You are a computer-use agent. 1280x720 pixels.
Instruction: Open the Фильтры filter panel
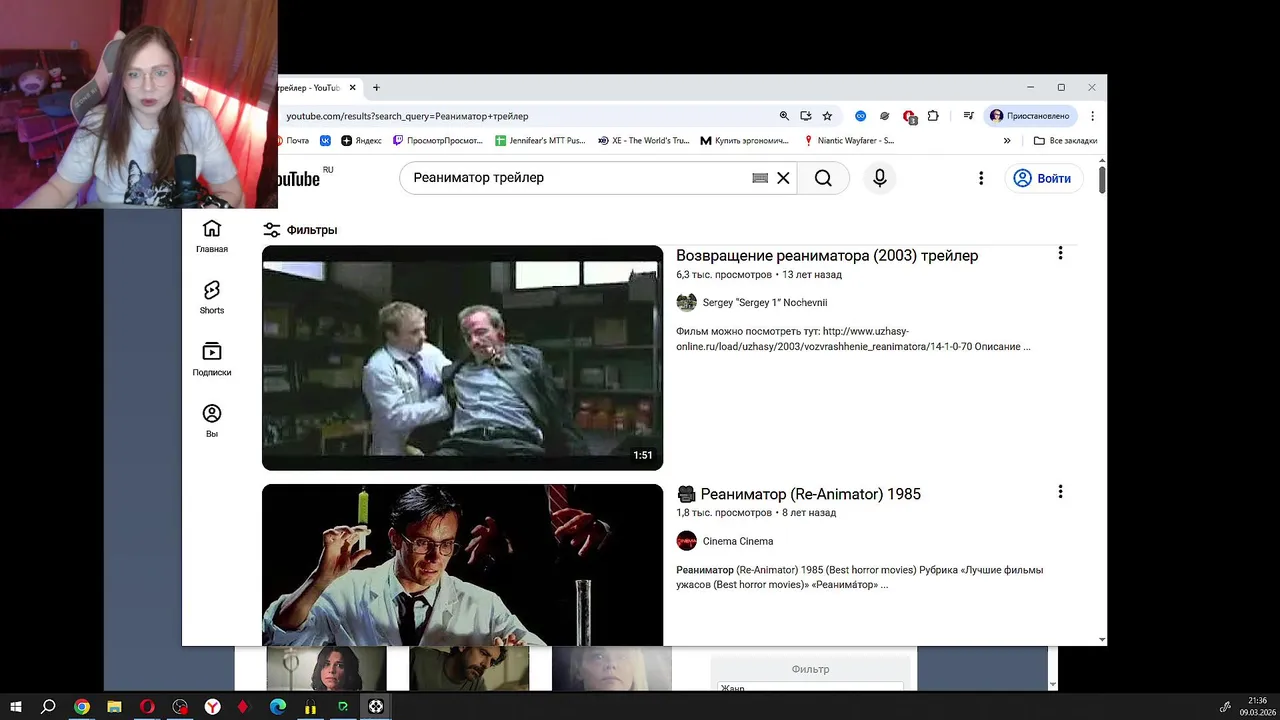click(300, 230)
